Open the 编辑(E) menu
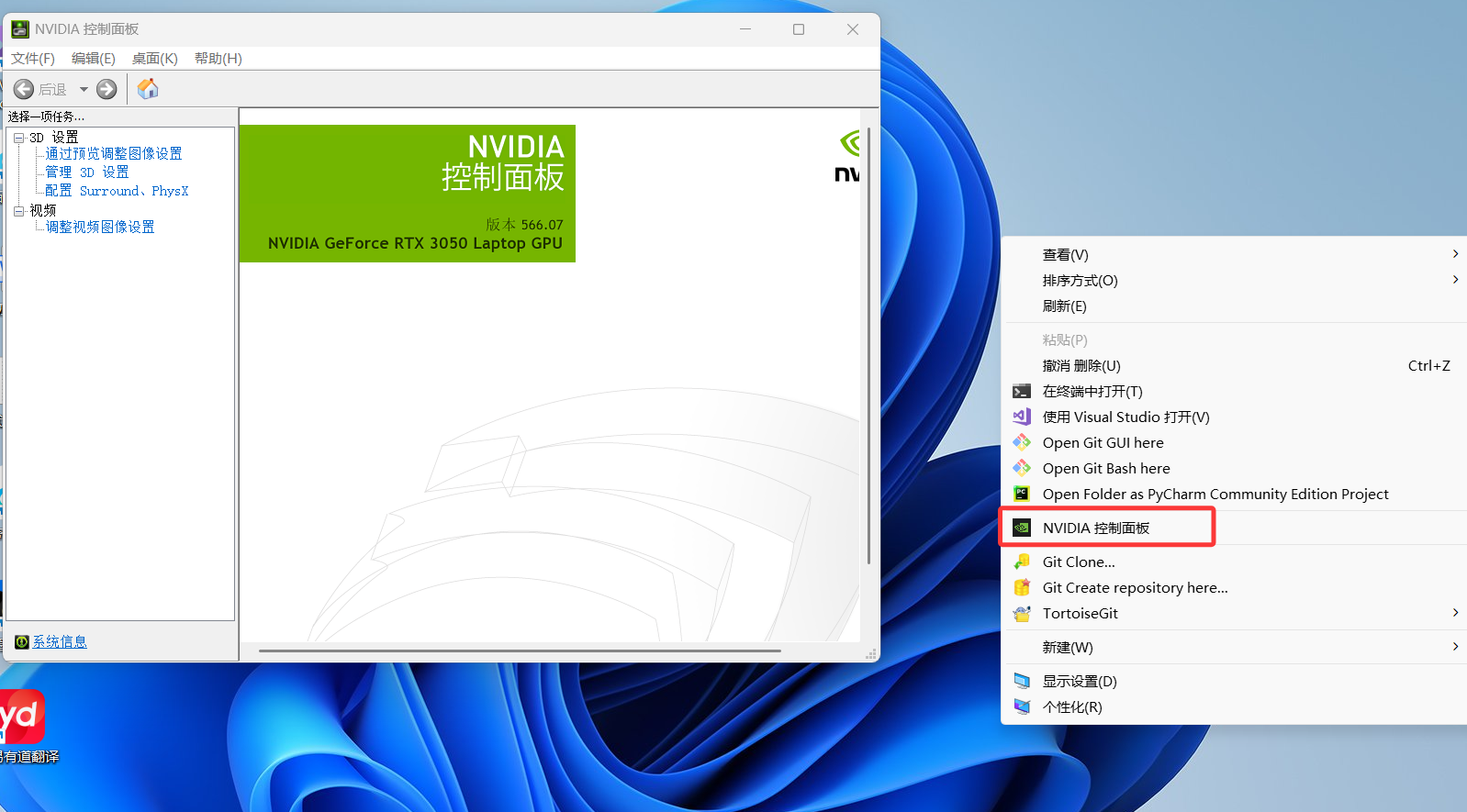1467x812 pixels. 94,59
